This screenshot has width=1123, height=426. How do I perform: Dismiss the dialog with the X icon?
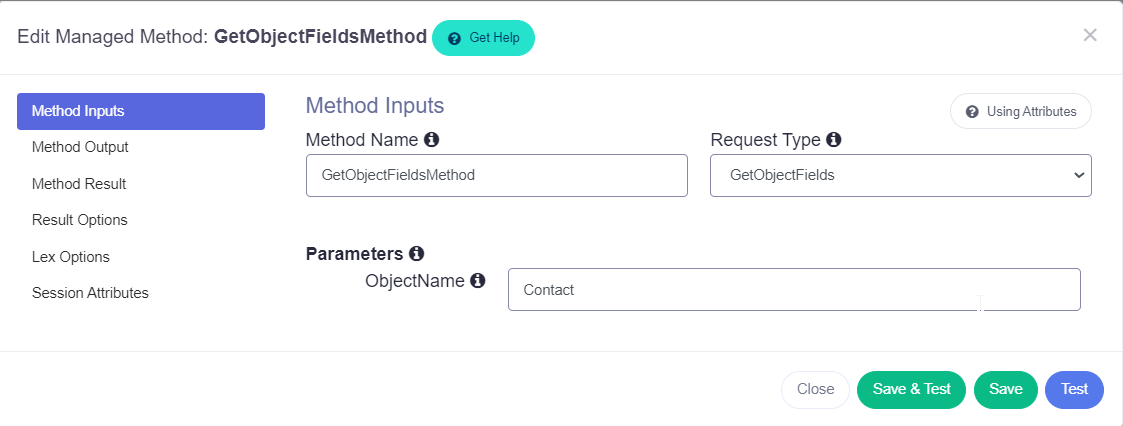1090,36
